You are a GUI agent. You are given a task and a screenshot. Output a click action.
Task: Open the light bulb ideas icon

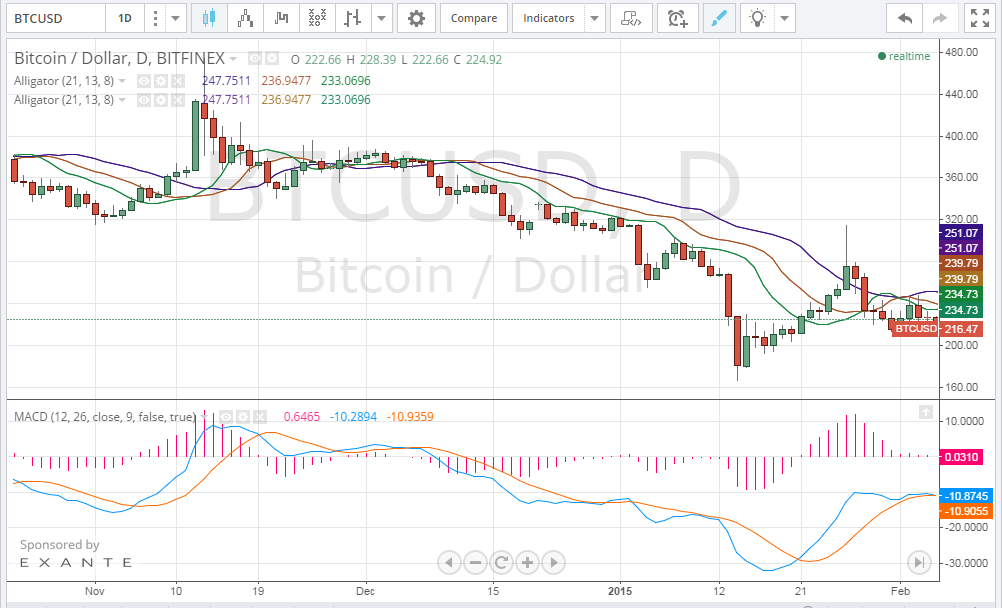(x=756, y=18)
